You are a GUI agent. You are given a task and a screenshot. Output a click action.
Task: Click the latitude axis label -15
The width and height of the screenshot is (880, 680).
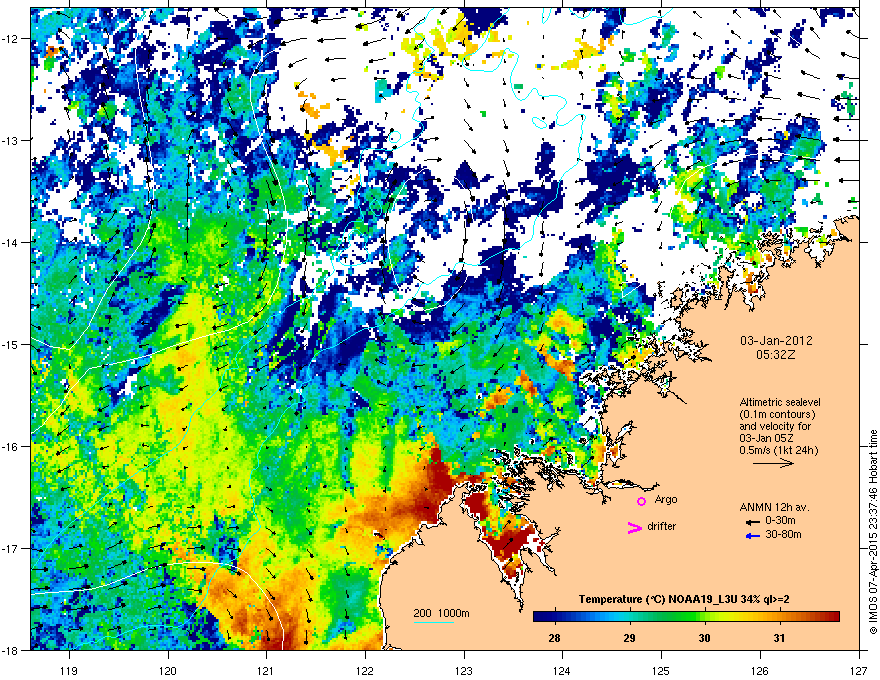(10, 344)
